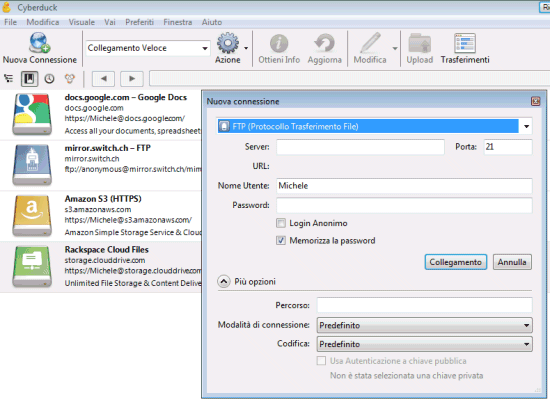This screenshot has height=409, width=550.
Task: Click the Nuova Connessione globe icon
Action: [40, 42]
